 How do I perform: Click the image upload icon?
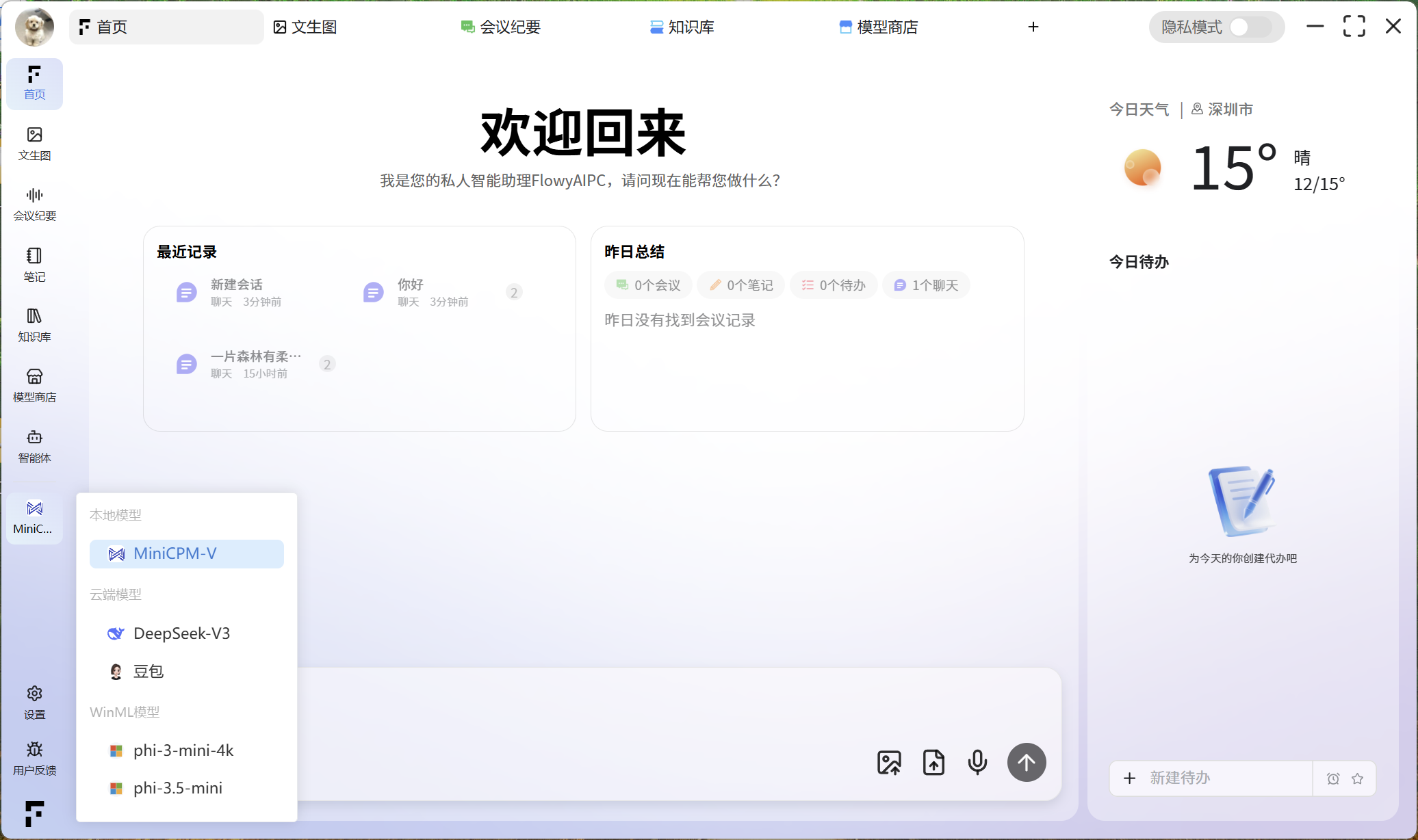tap(889, 762)
